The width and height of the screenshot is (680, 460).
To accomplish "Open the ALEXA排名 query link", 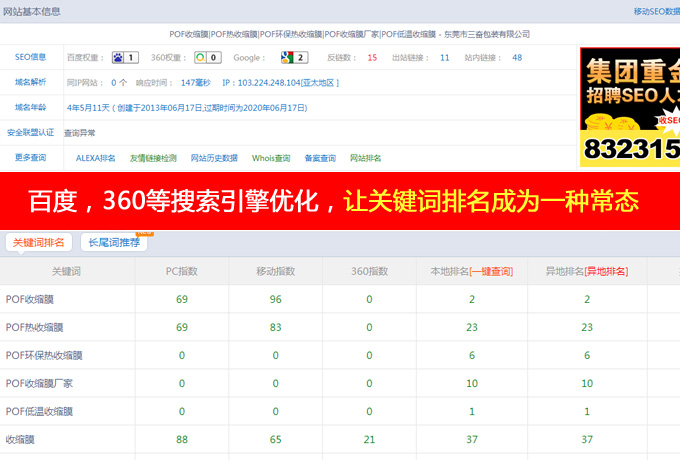I will click(x=96, y=158).
